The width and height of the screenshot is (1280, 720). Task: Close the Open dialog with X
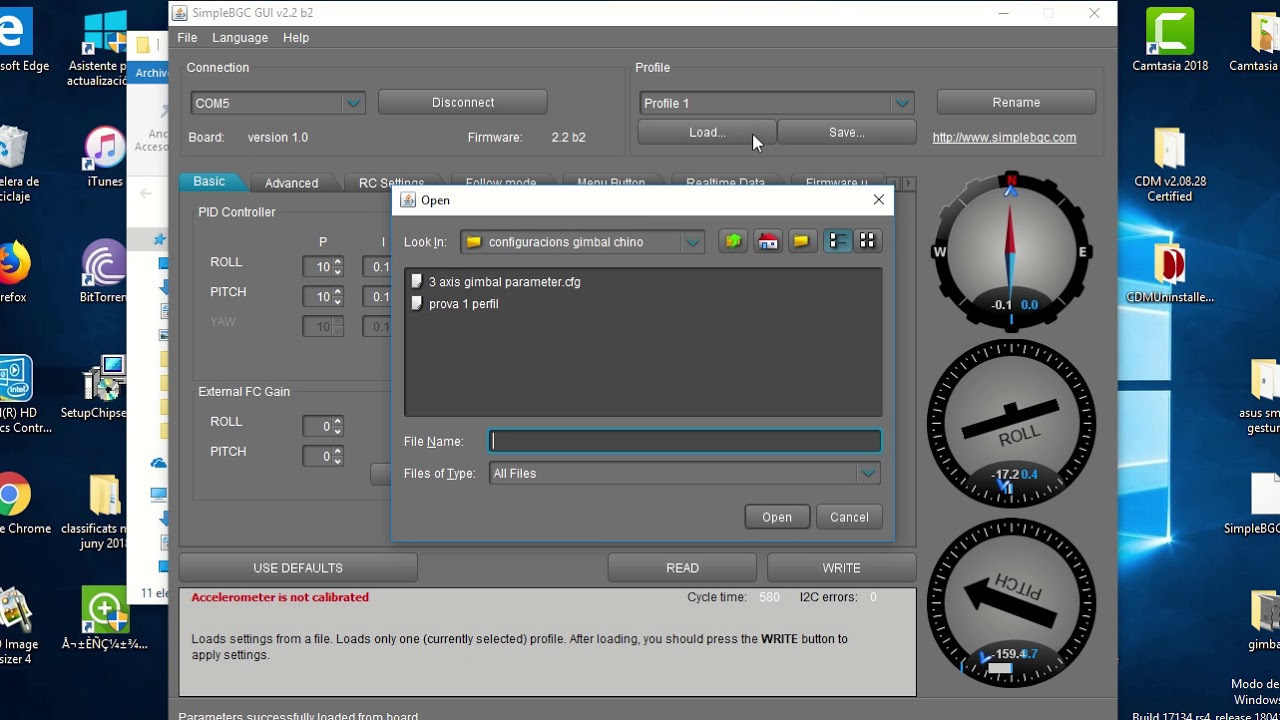(878, 200)
